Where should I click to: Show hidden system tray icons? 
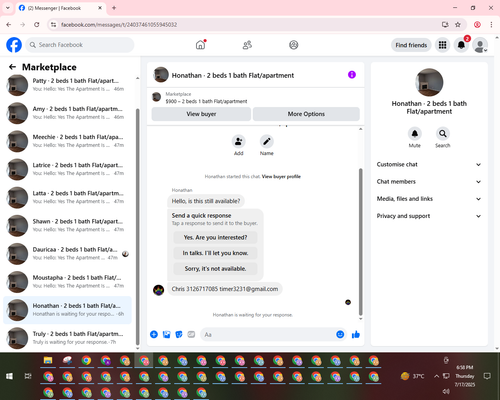pos(436,376)
